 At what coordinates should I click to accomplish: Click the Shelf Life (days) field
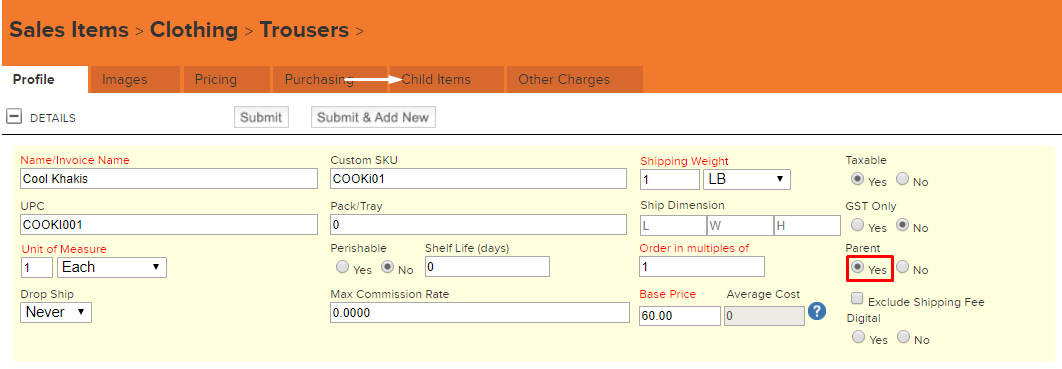click(x=487, y=267)
